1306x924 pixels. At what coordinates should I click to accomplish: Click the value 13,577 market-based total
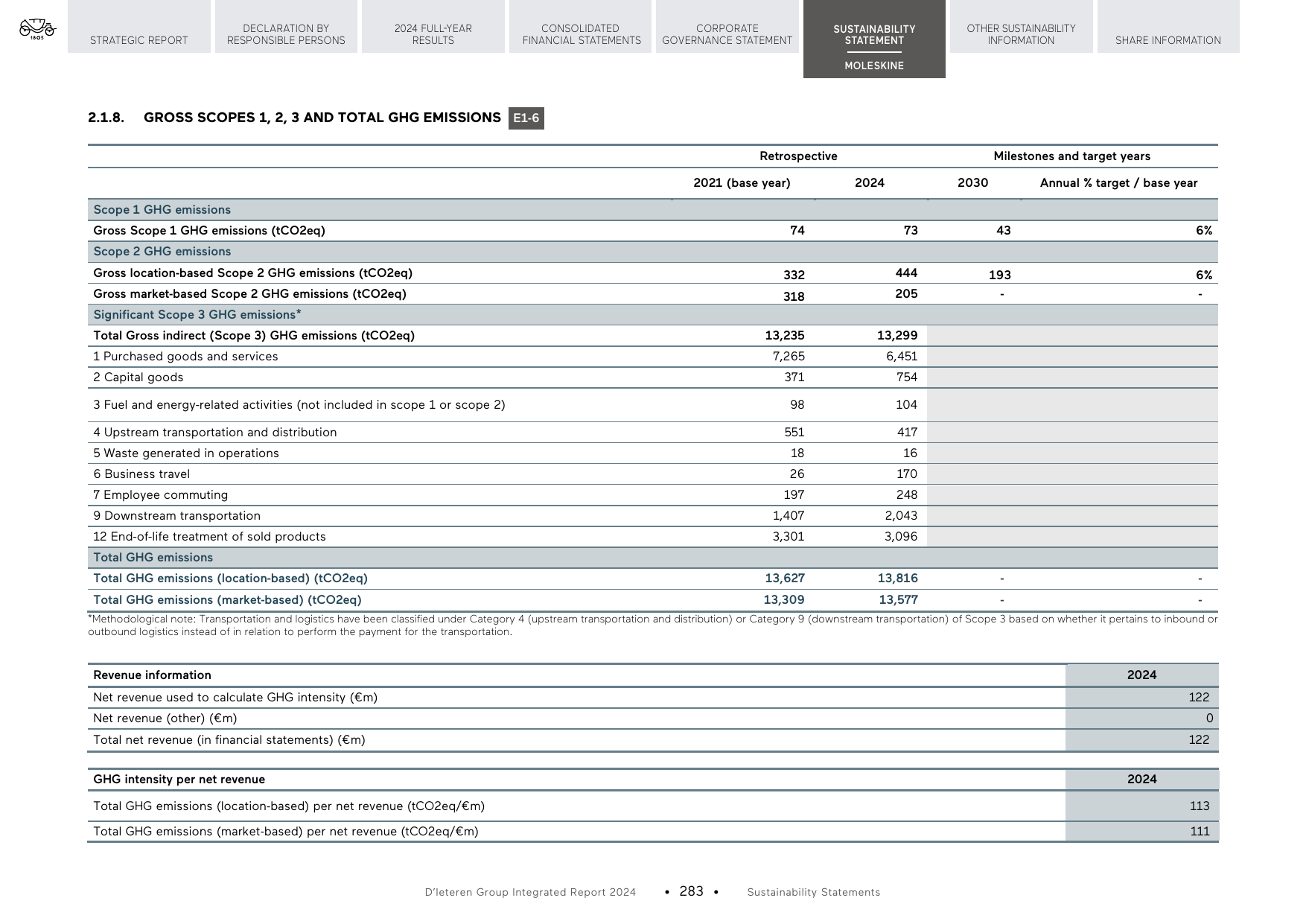click(898, 600)
